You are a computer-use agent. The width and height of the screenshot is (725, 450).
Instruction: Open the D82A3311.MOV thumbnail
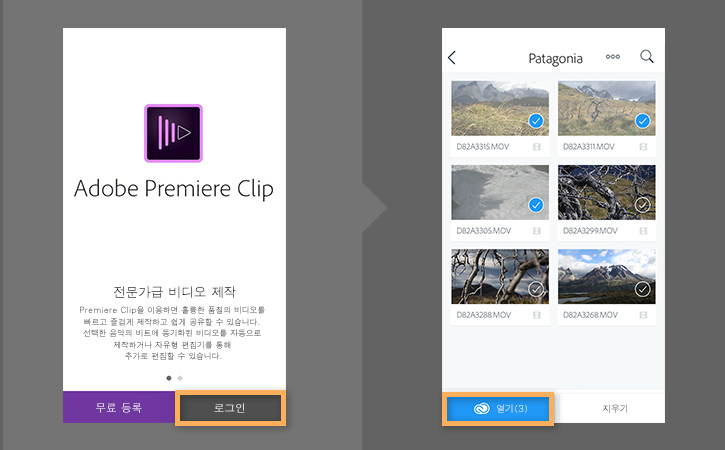607,108
